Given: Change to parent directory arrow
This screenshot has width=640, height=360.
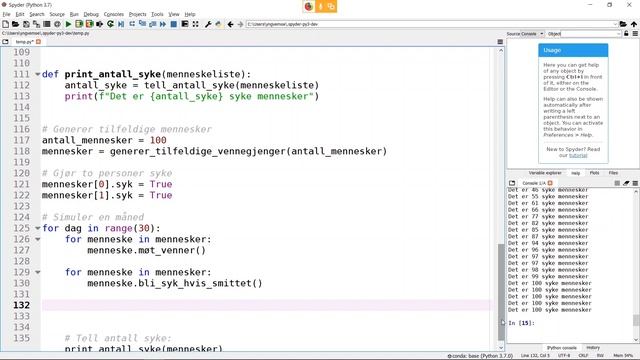Looking at the screenshot, I should pyautogui.click(x=633, y=24).
